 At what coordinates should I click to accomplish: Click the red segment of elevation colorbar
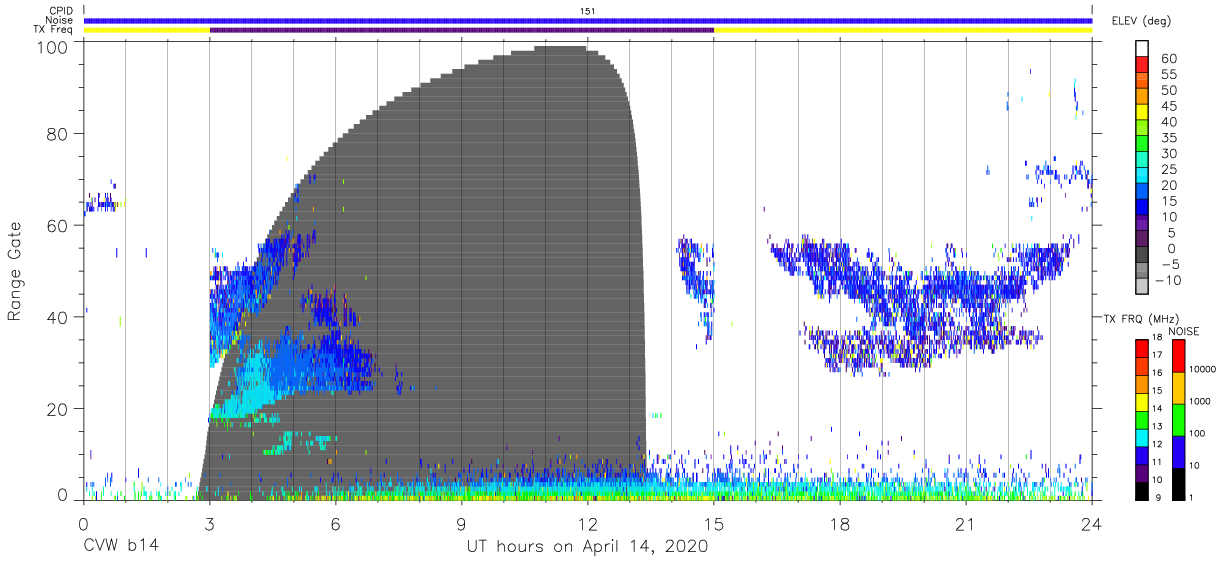[x=1142, y=63]
